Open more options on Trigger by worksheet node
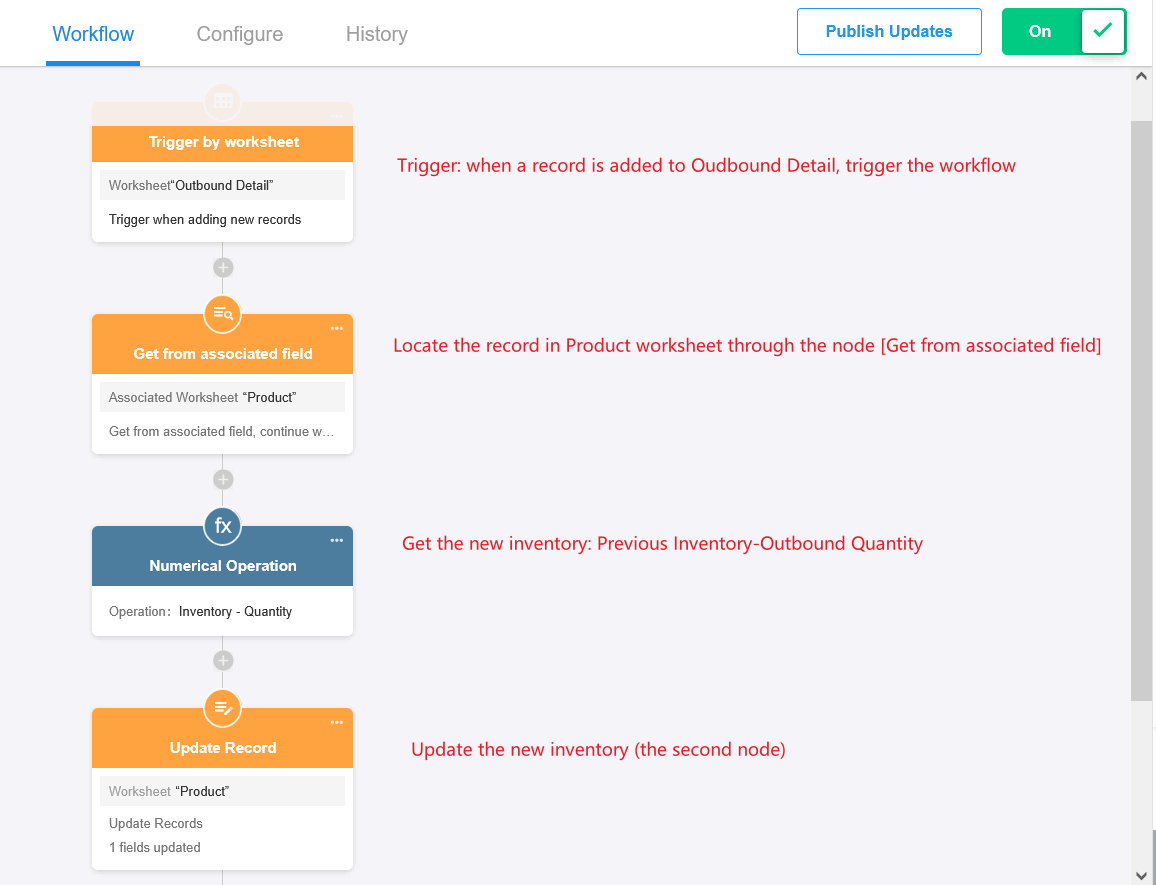The height and width of the screenshot is (885, 1156). coord(337,117)
